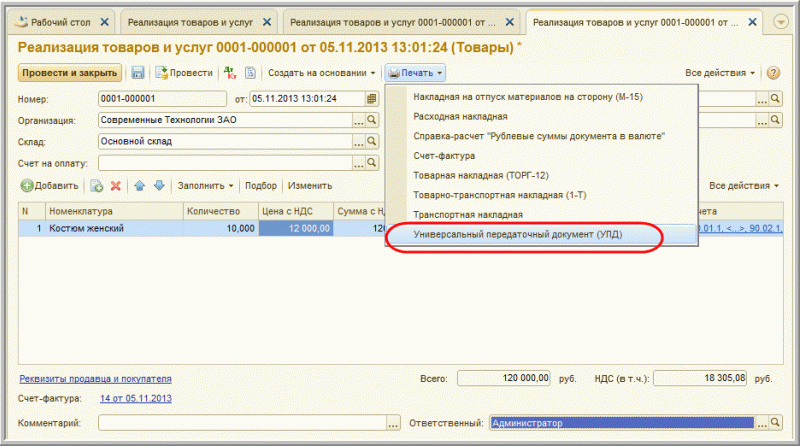
Task: Close the Реализация товаров и услуг list tab
Action: click(x=267, y=22)
